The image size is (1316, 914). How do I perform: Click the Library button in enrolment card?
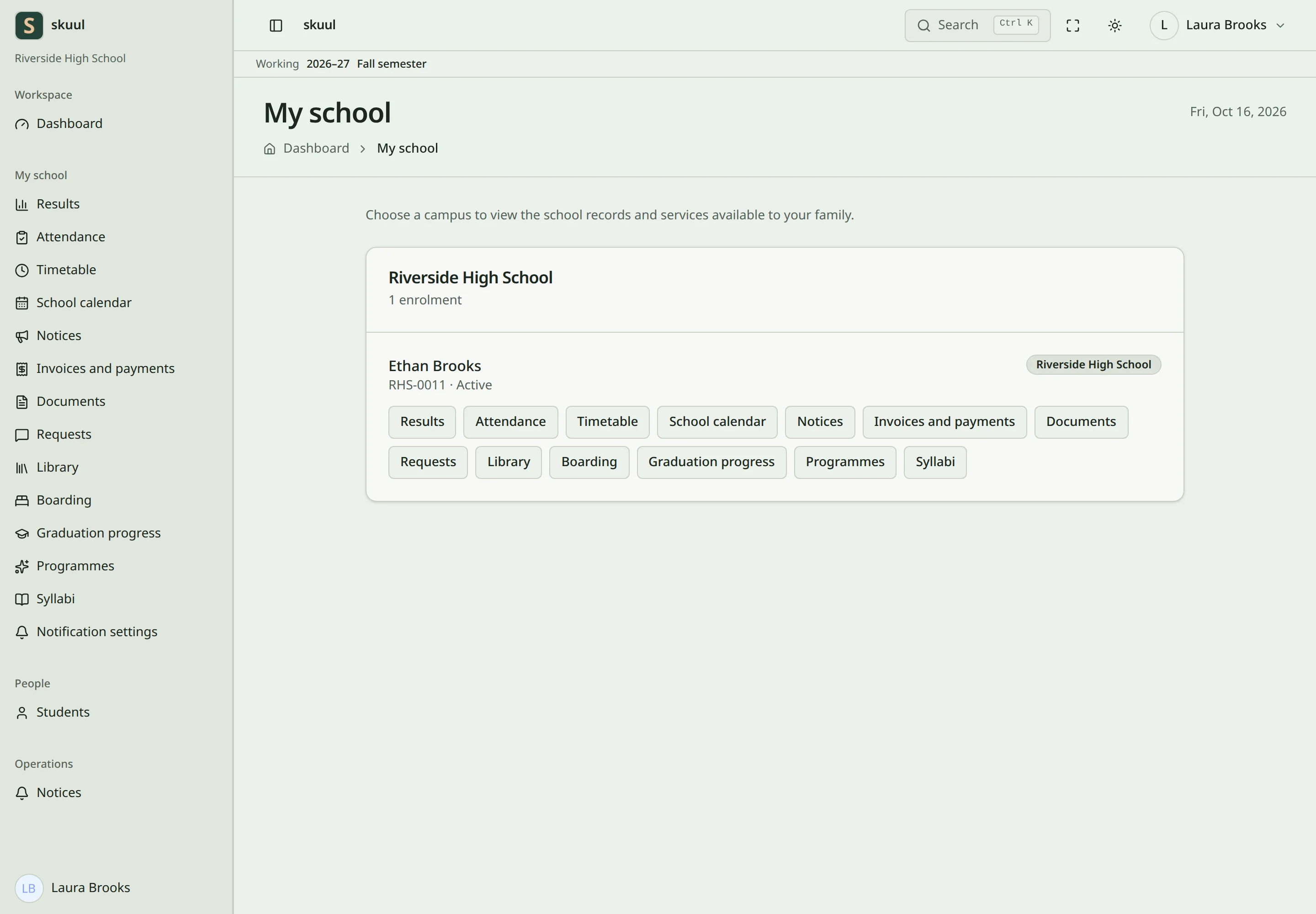(509, 462)
